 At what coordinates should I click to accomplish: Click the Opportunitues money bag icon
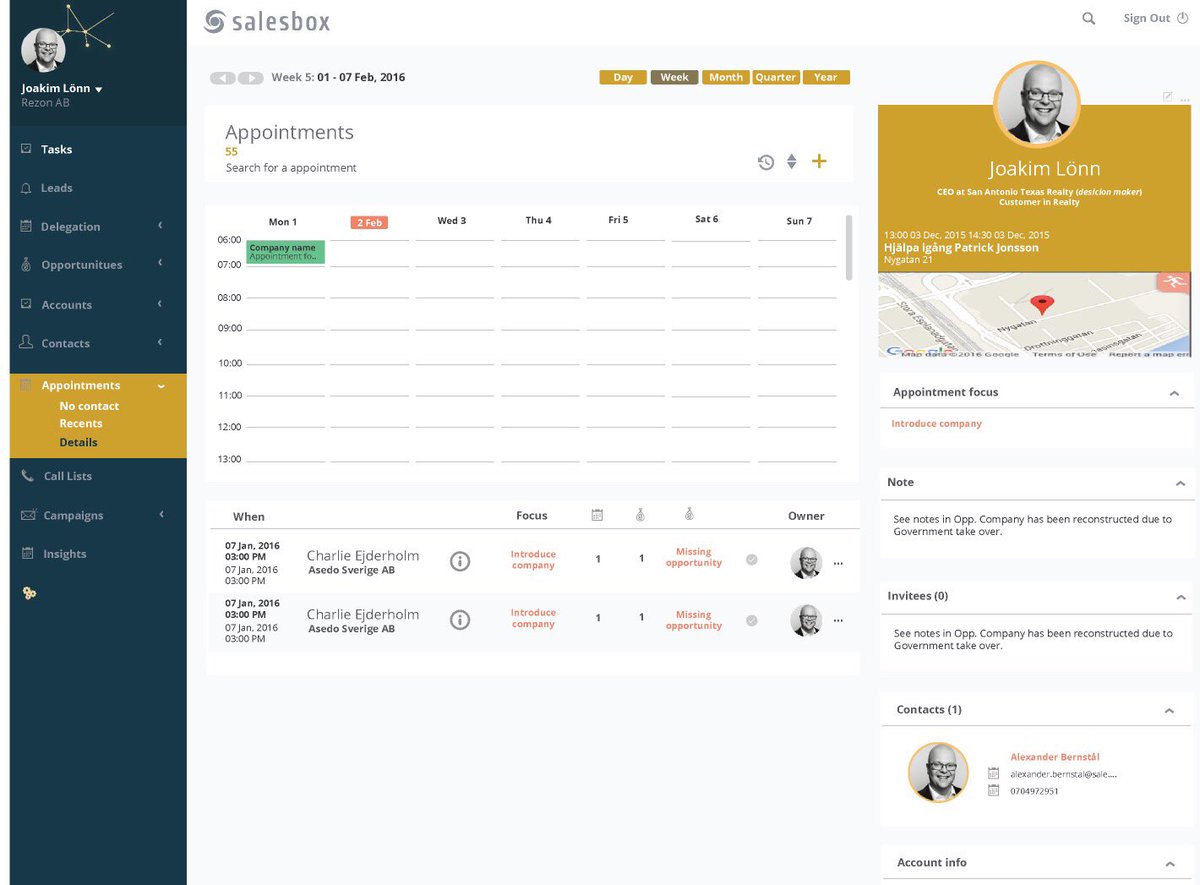tap(26, 265)
